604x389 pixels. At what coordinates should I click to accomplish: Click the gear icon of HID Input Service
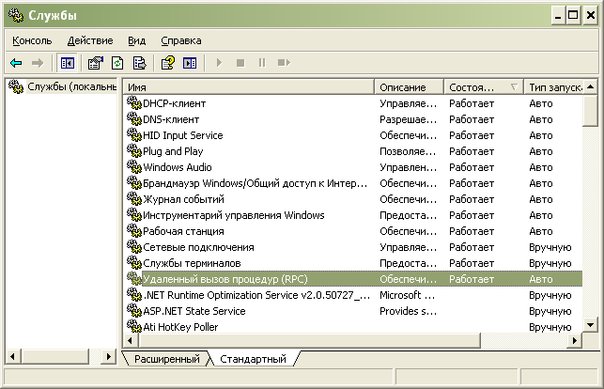tap(134, 135)
